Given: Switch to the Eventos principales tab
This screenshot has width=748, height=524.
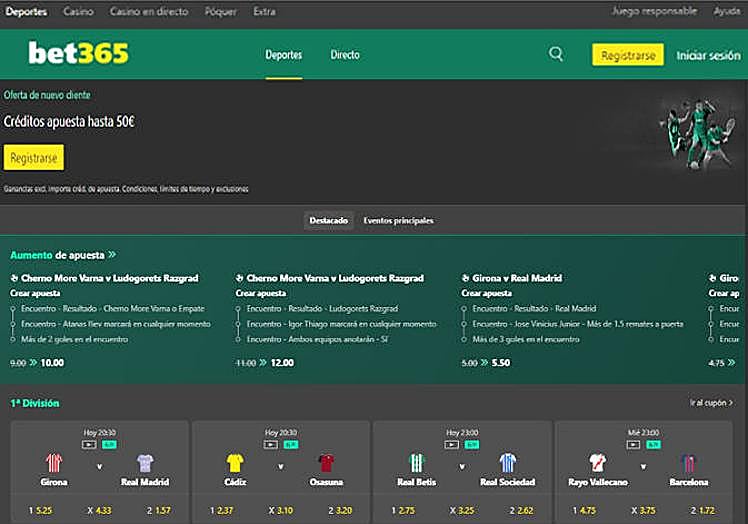Looking at the screenshot, I should tap(398, 220).
